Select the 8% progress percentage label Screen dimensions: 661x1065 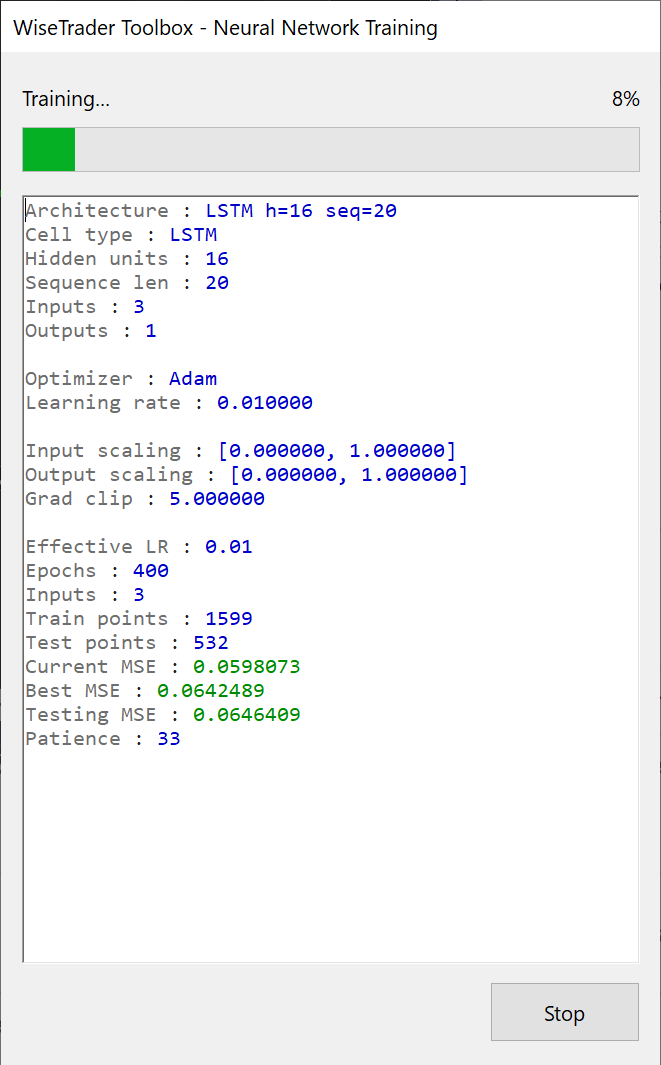626,99
